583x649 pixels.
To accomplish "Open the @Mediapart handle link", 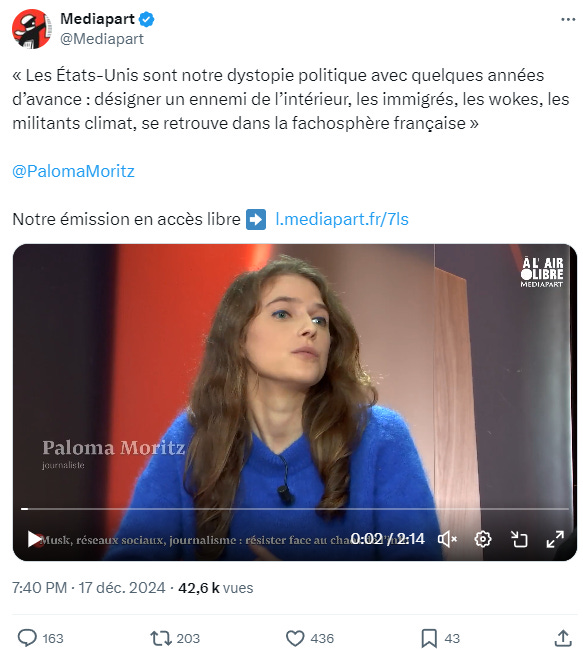I will [x=102, y=39].
